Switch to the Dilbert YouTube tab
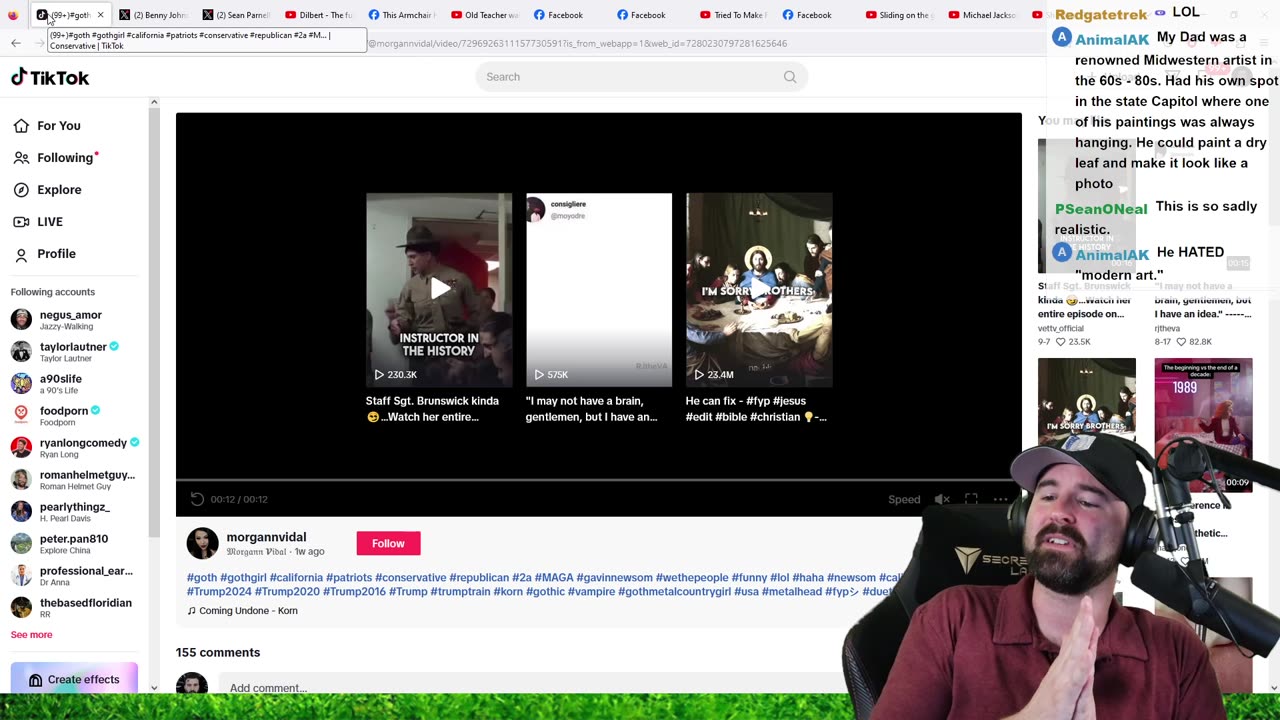 point(319,15)
